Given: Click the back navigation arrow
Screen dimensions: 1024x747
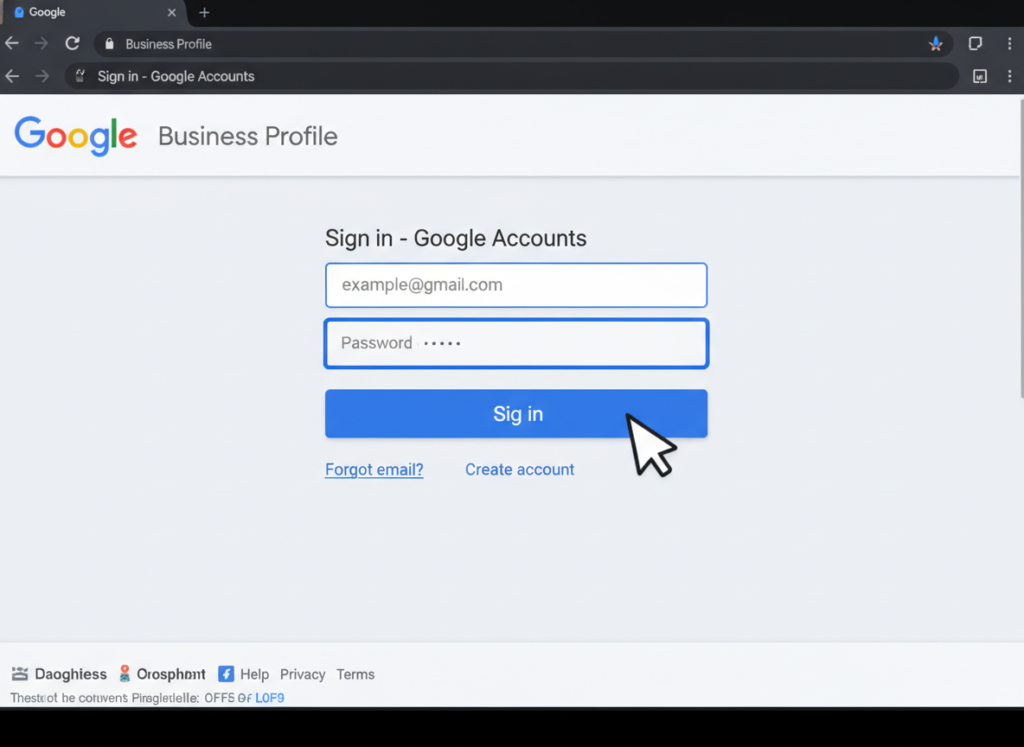Looking at the screenshot, I should pyautogui.click(x=11, y=44).
